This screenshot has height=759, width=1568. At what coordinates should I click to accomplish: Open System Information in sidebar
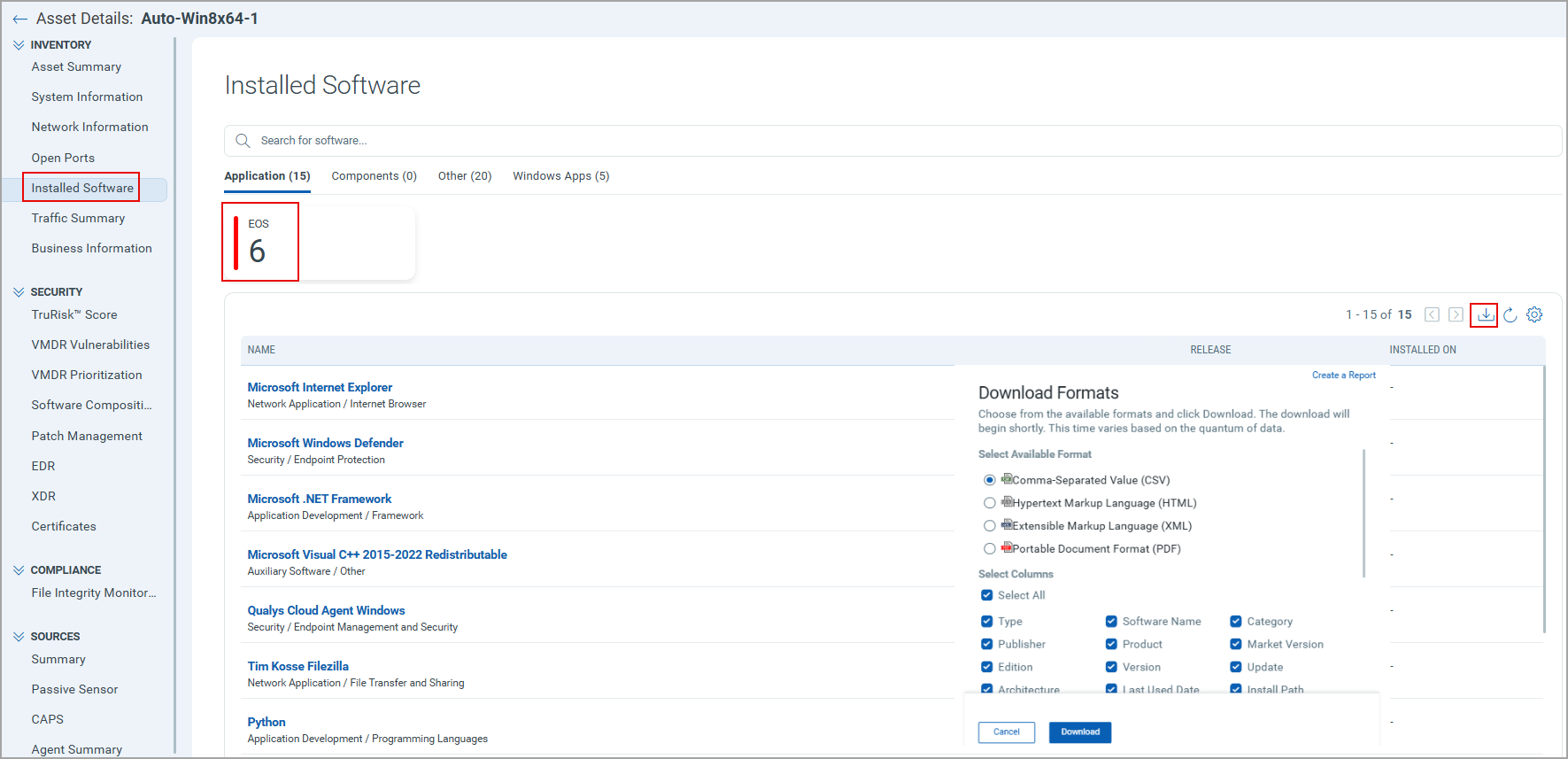tap(87, 97)
